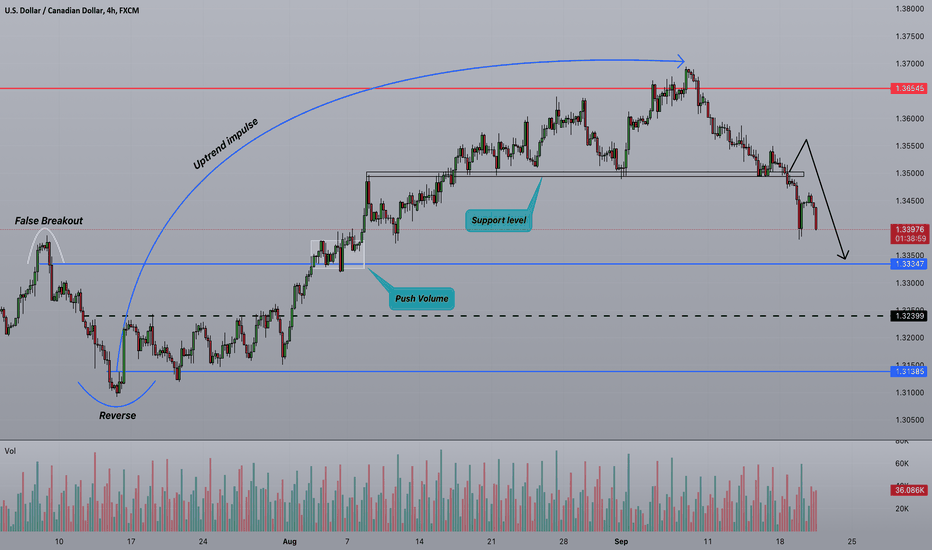Click the Aug date on time axis
Screen dimensions: 932x550
[289, 542]
